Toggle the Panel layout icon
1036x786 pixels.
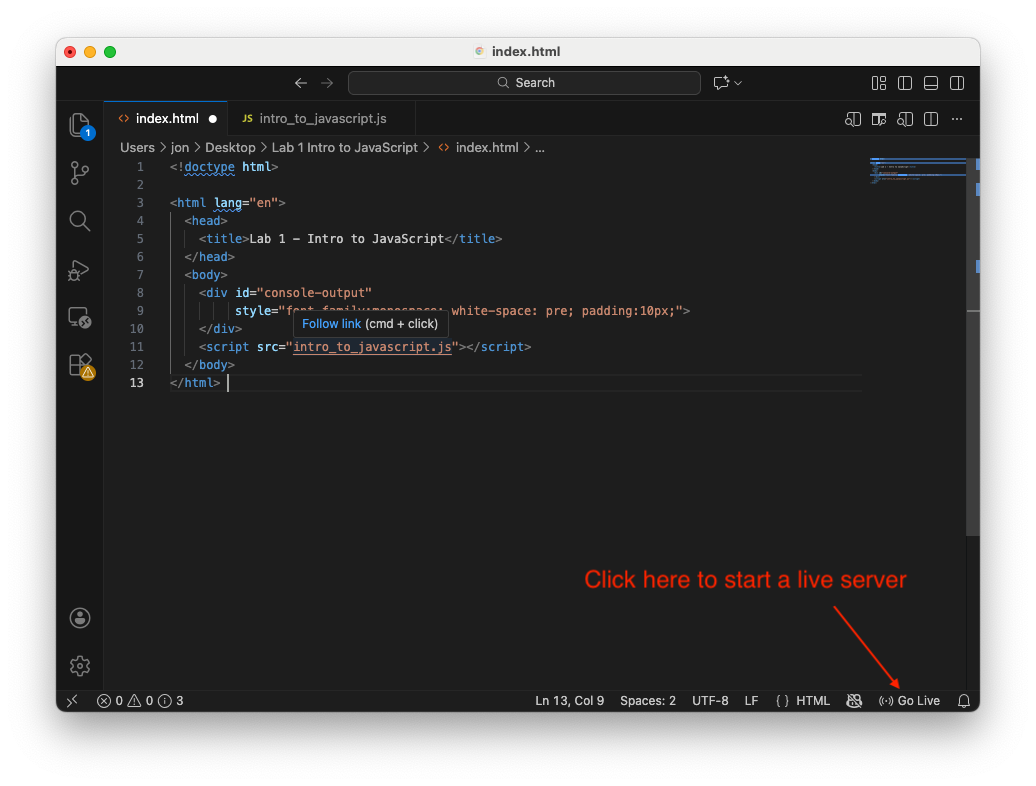[930, 83]
